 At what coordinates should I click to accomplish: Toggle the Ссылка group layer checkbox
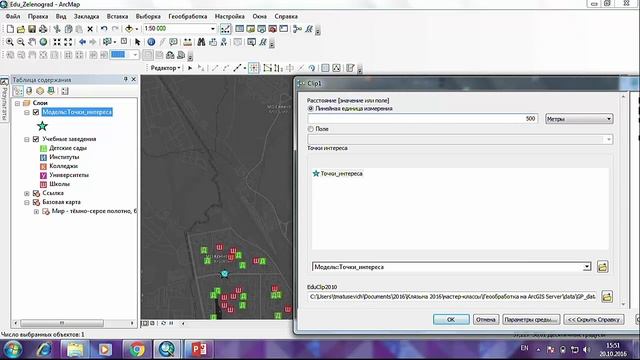click(x=36, y=193)
